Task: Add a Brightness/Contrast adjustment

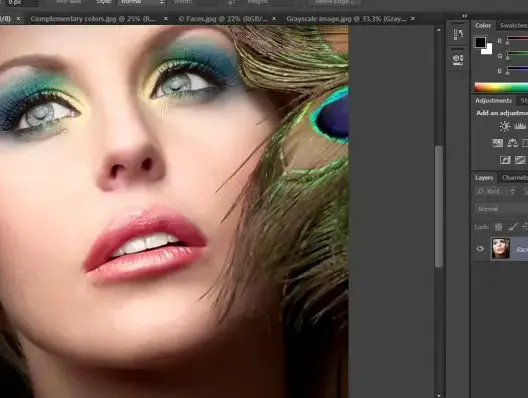Action: 504,126
